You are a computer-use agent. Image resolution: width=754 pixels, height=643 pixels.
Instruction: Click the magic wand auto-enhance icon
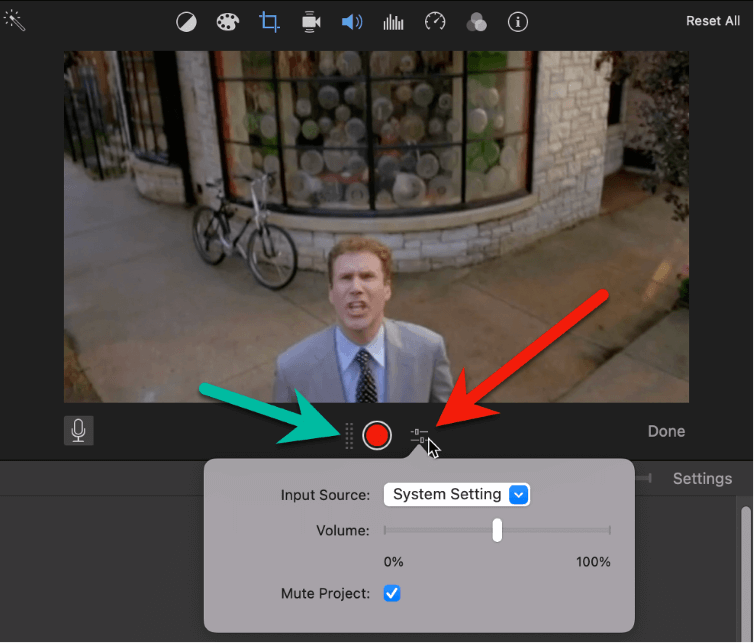(x=14, y=21)
